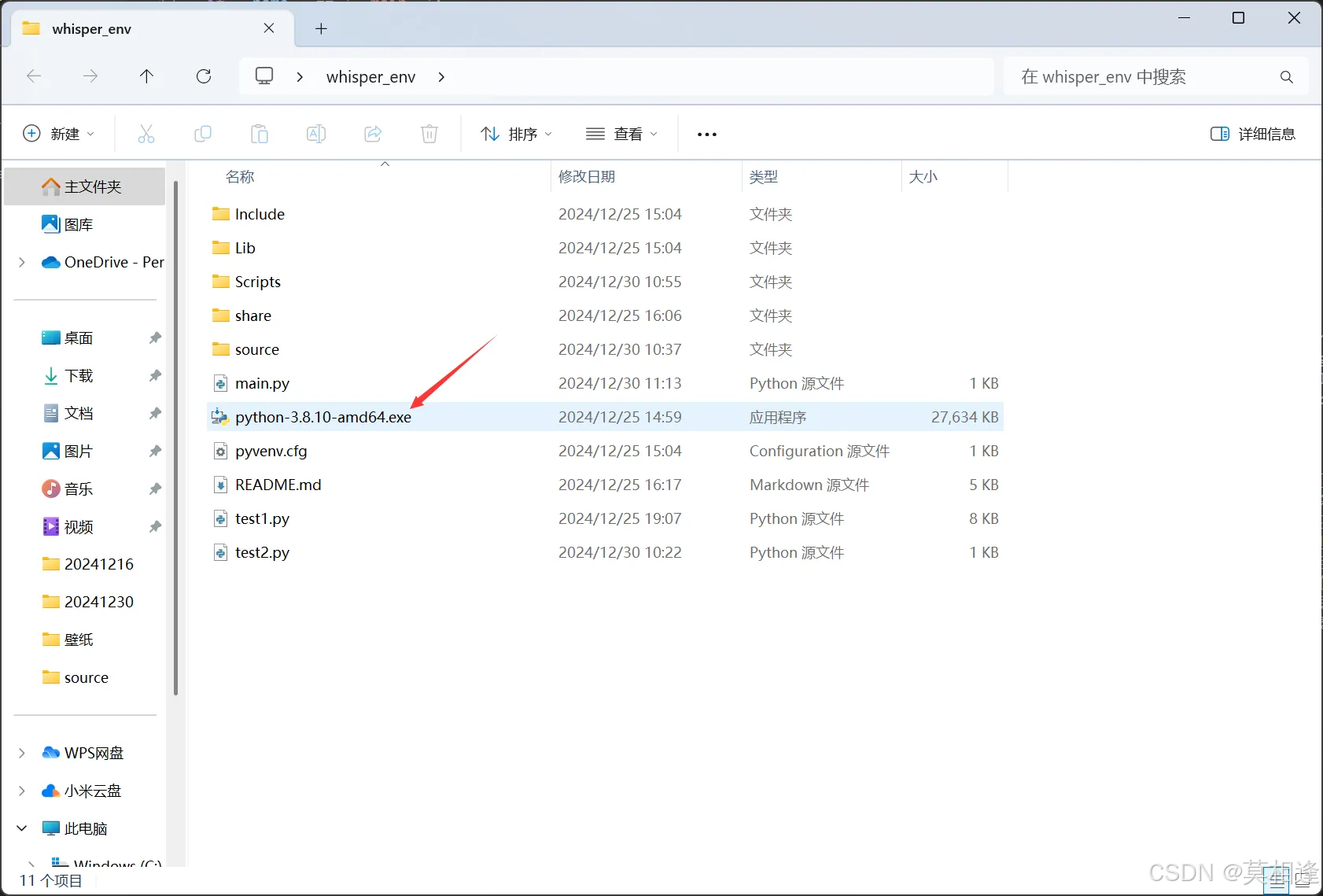Click the back navigation button

(x=34, y=76)
